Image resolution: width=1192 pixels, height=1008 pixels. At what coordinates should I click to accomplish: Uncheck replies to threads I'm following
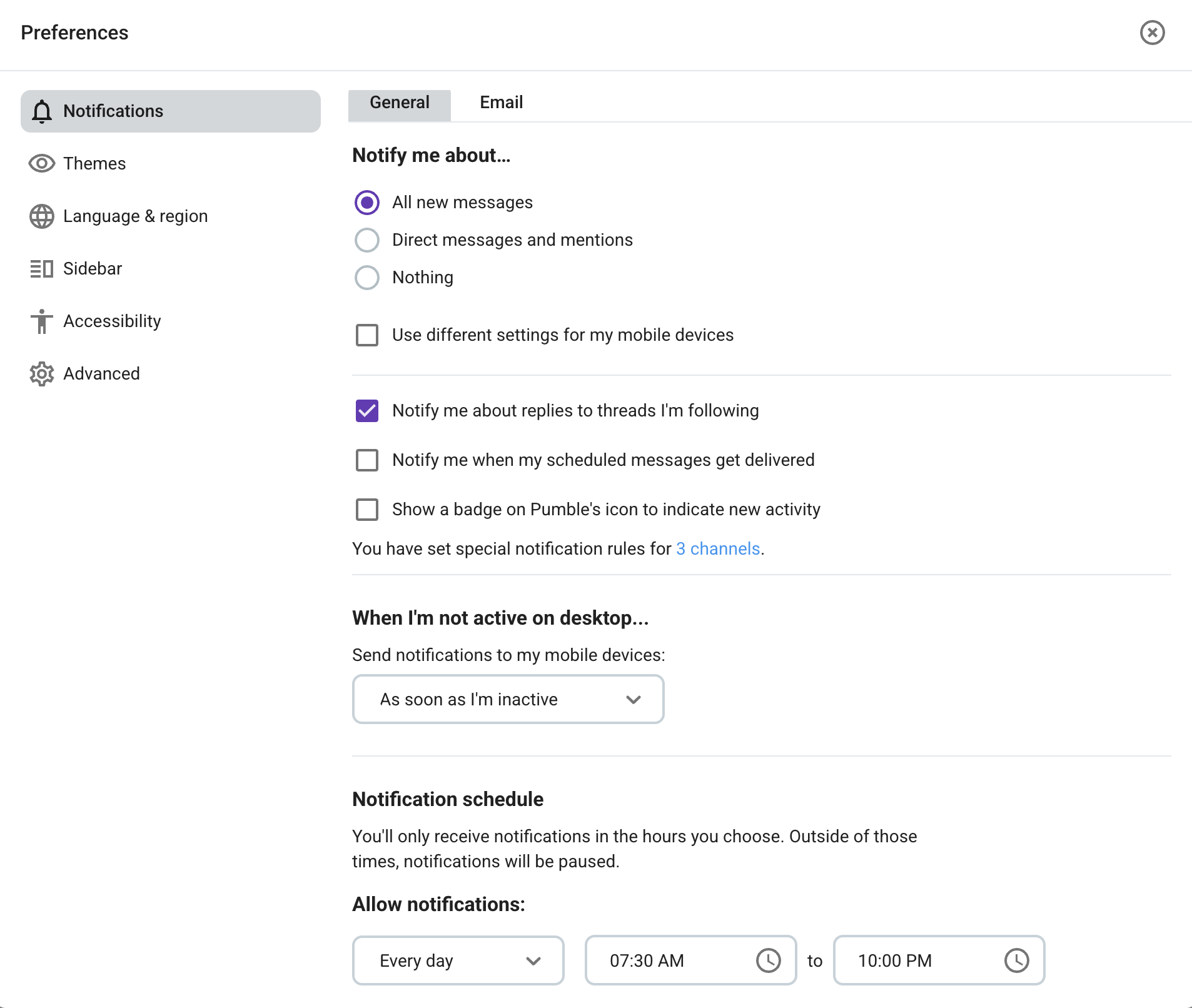[367, 411]
